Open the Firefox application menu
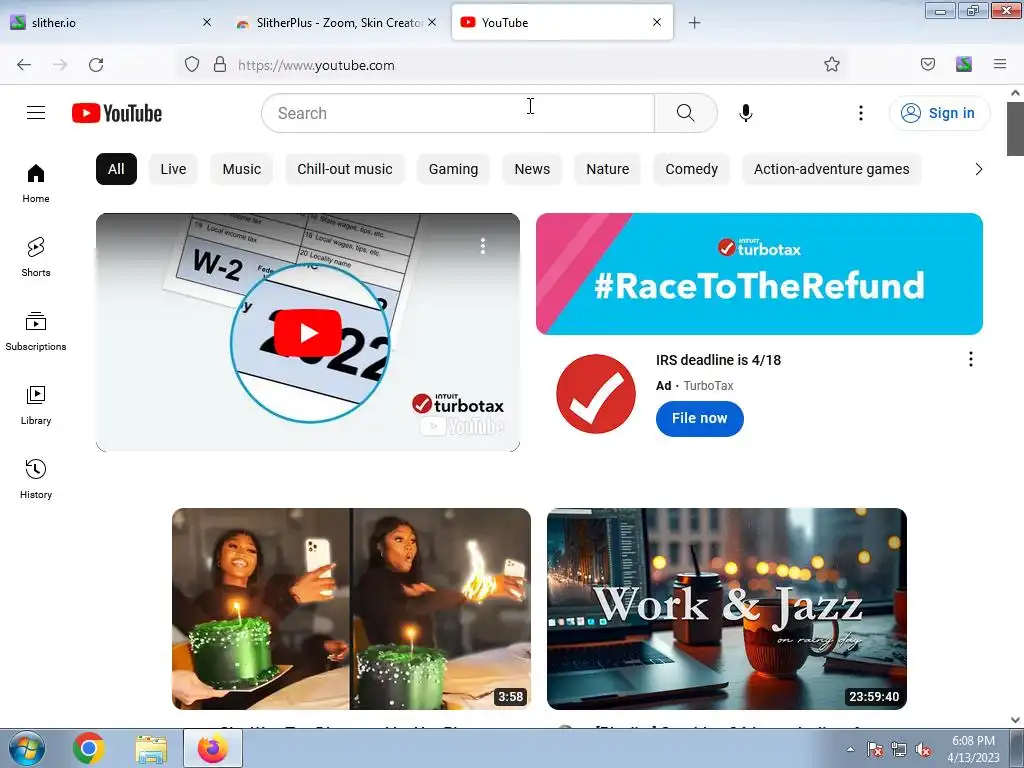 [x=1000, y=64]
